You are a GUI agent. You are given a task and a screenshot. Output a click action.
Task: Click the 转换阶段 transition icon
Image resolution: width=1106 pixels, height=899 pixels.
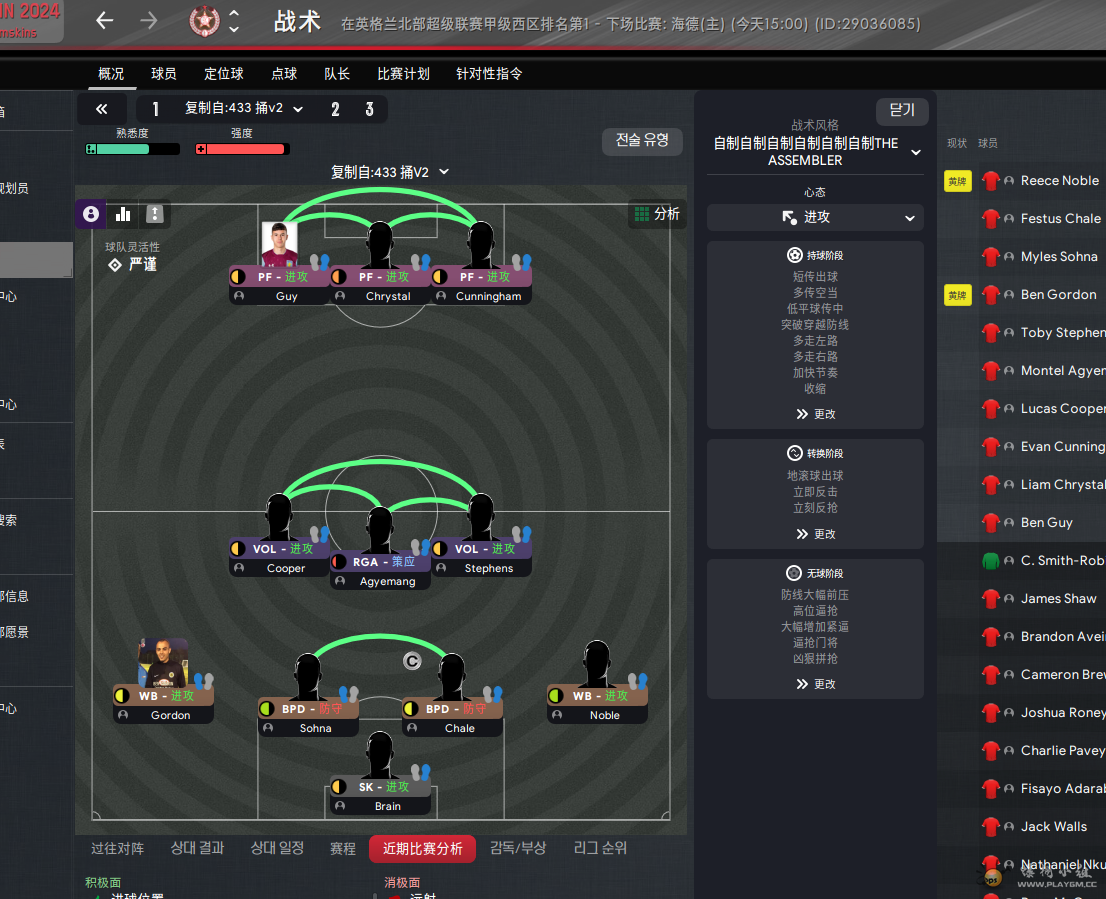794,453
